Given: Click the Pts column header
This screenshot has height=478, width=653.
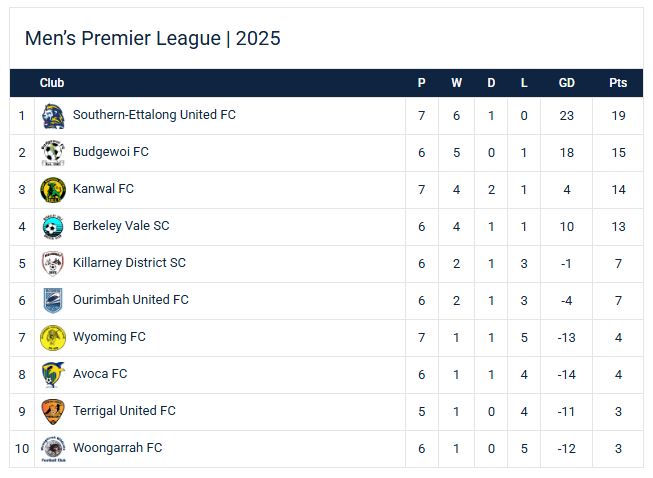Looking at the screenshot, I should (x=618, y=83).
